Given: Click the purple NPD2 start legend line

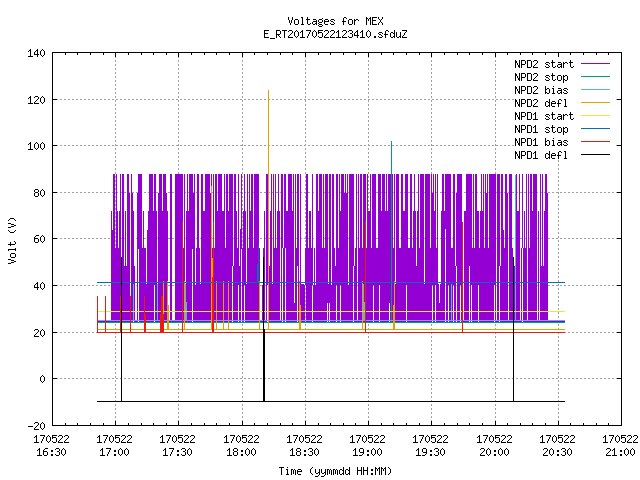Looking at the screenshot, I should click(x=596, y=64).
